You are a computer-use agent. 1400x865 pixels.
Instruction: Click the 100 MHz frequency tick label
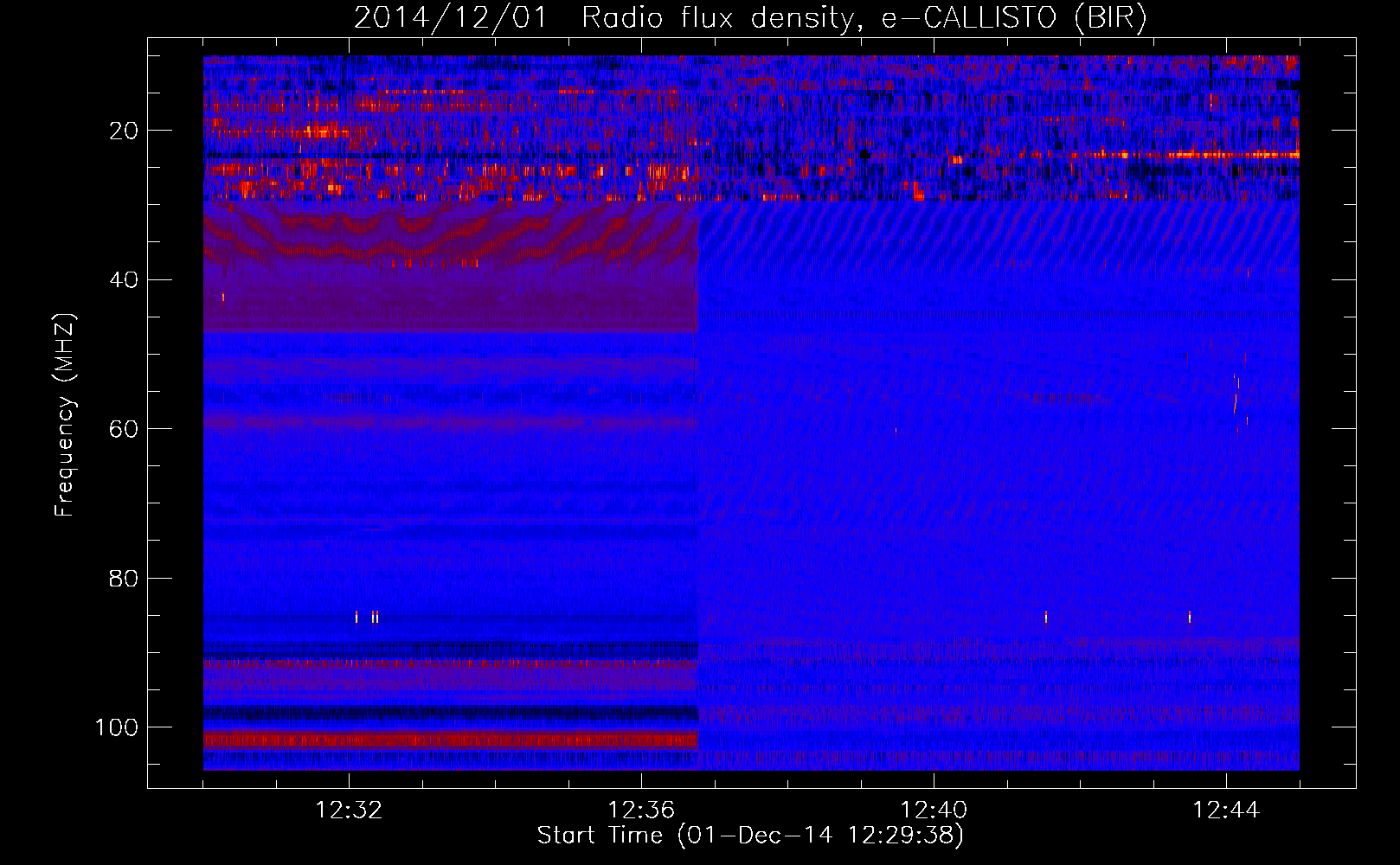pos(117,727)
